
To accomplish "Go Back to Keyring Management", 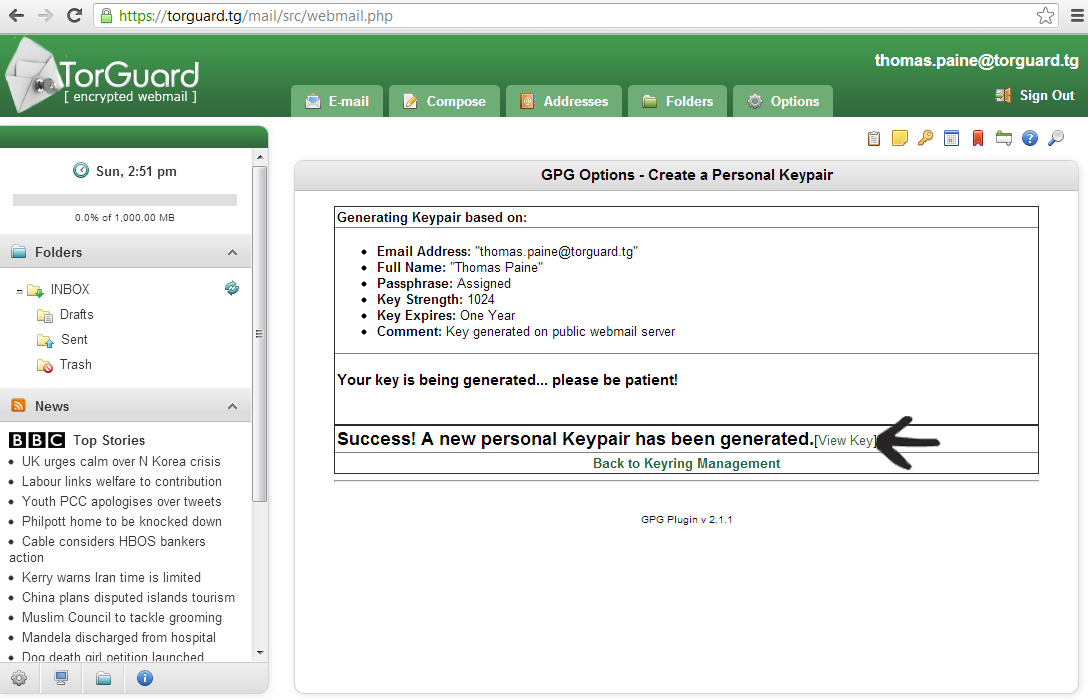I will coord(686,464).
